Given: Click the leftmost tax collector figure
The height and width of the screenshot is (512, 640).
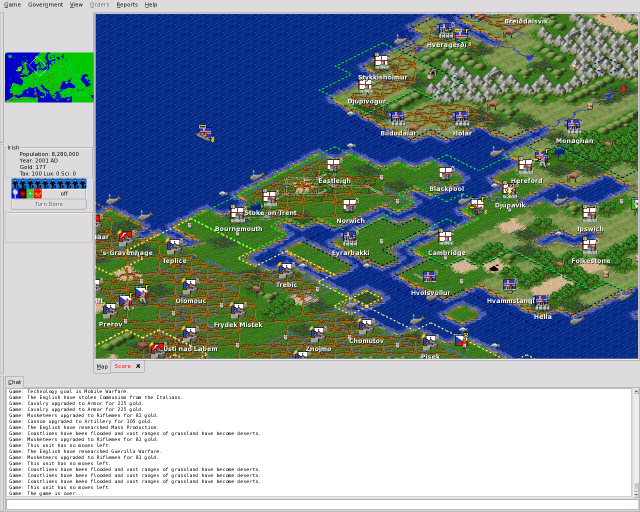Looking at the screenshot, I should tap(16, 183).
